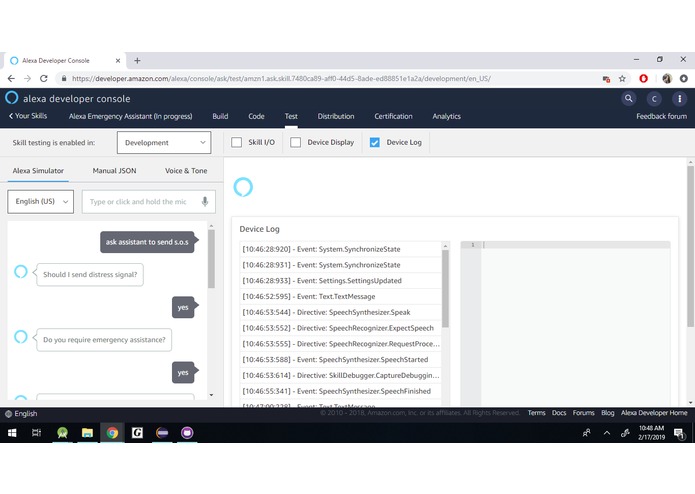The width and height of the screenshot is (695, 494).
Task: Open Terms link in footer
Action: [536, 413]
